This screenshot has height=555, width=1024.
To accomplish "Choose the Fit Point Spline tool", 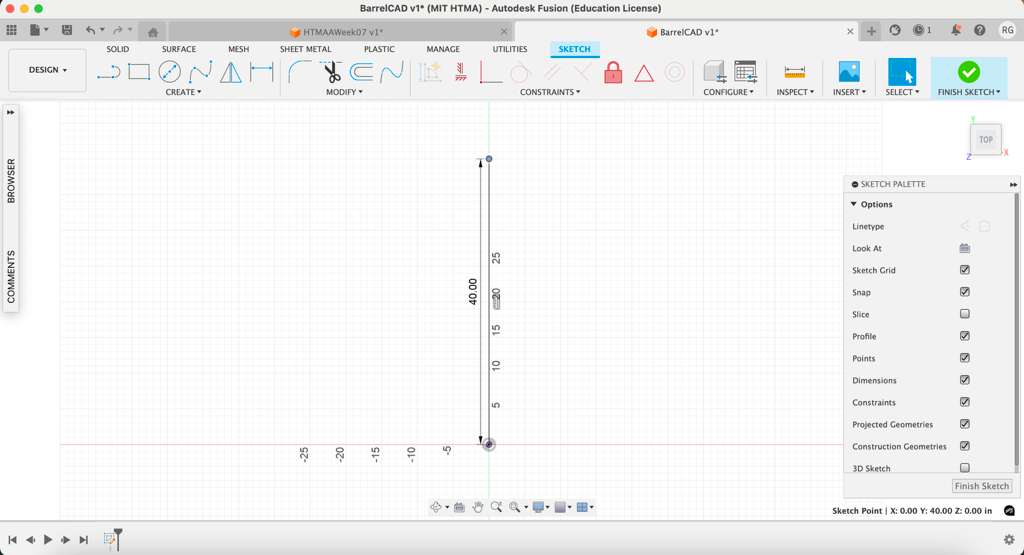I will coord(200,72).
